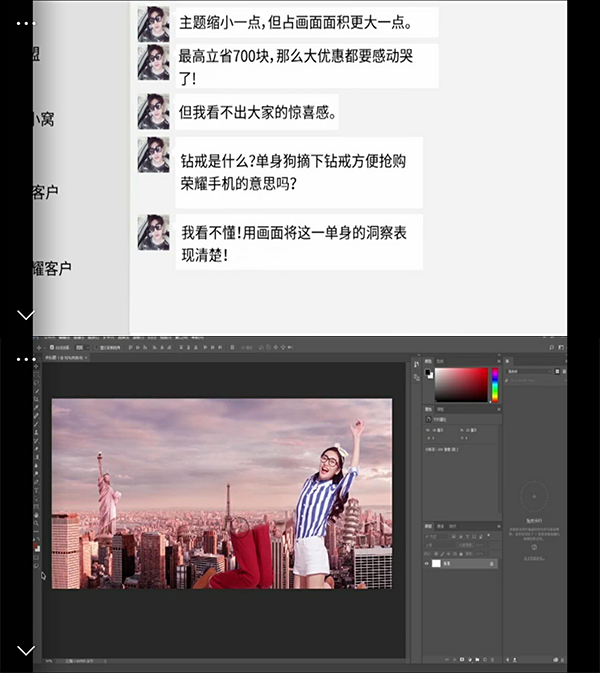This screenshot has height=673, width=600.
Task: Open the workspace switcher icon
Action: [x=561, y=347]
